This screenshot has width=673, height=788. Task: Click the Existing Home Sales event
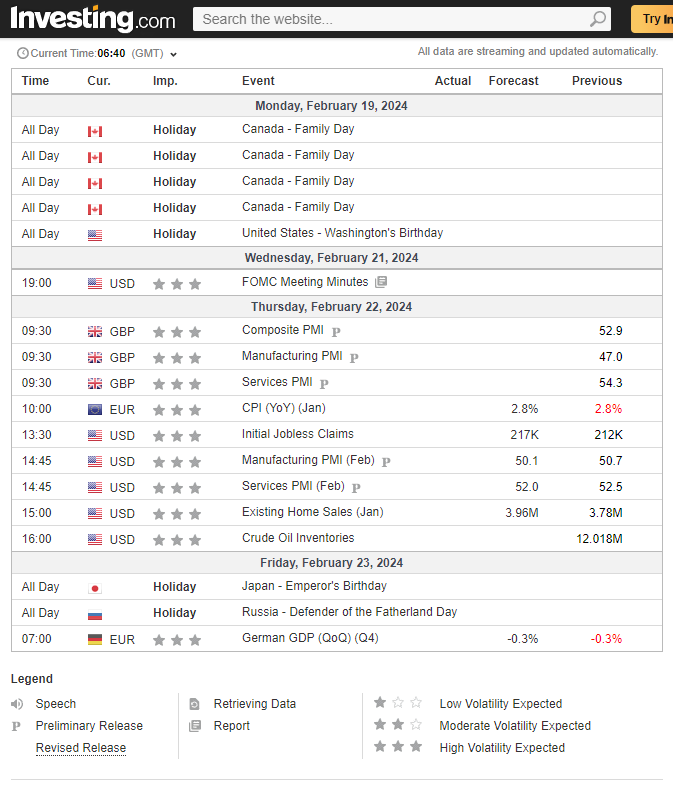point(312,512)
